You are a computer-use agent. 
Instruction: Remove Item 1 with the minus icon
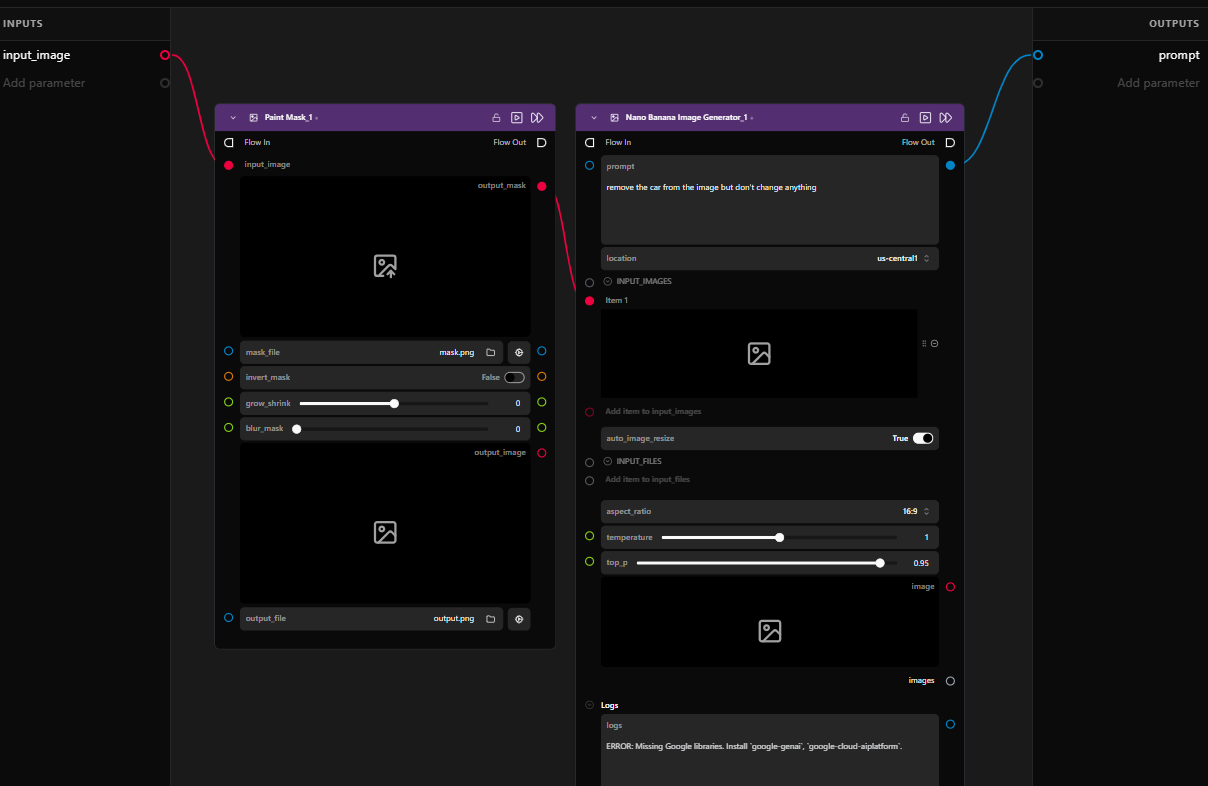pos(935,343)
